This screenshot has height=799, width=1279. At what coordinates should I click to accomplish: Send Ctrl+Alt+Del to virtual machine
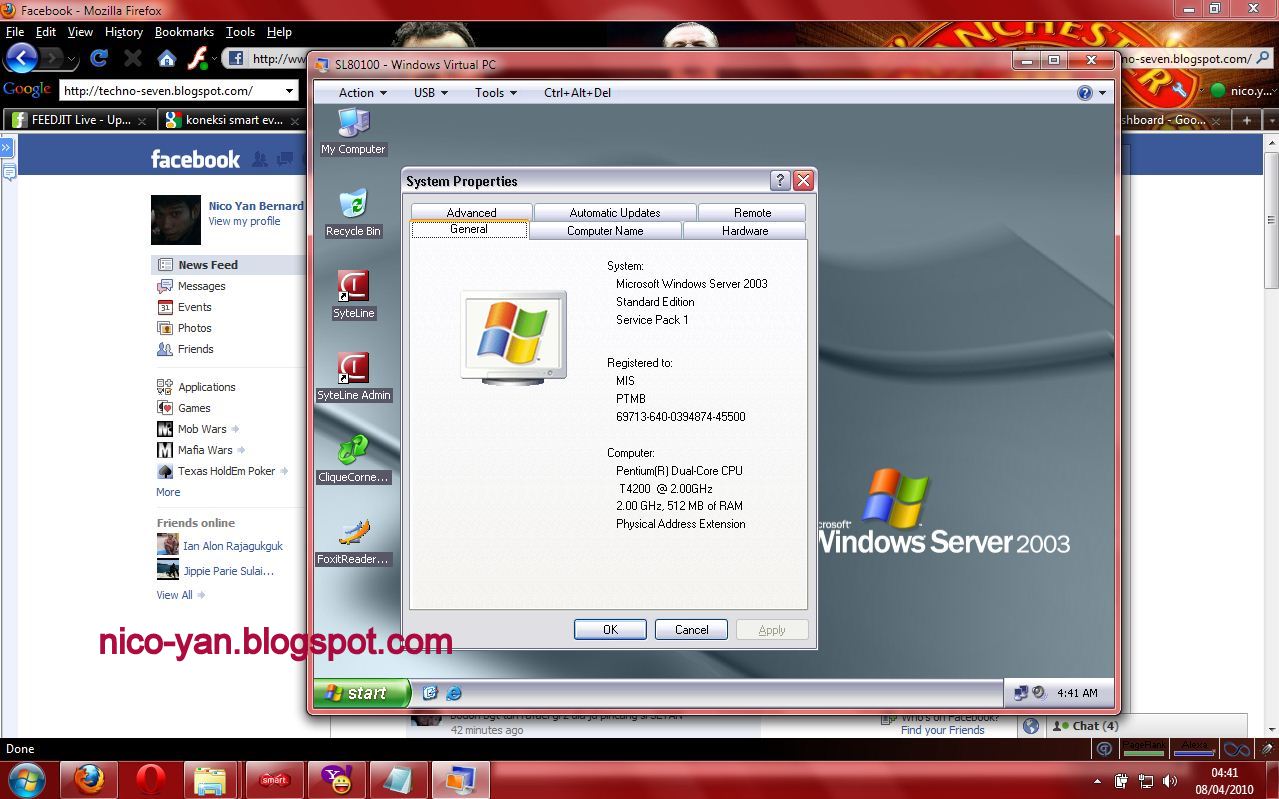tap(577, 93)
